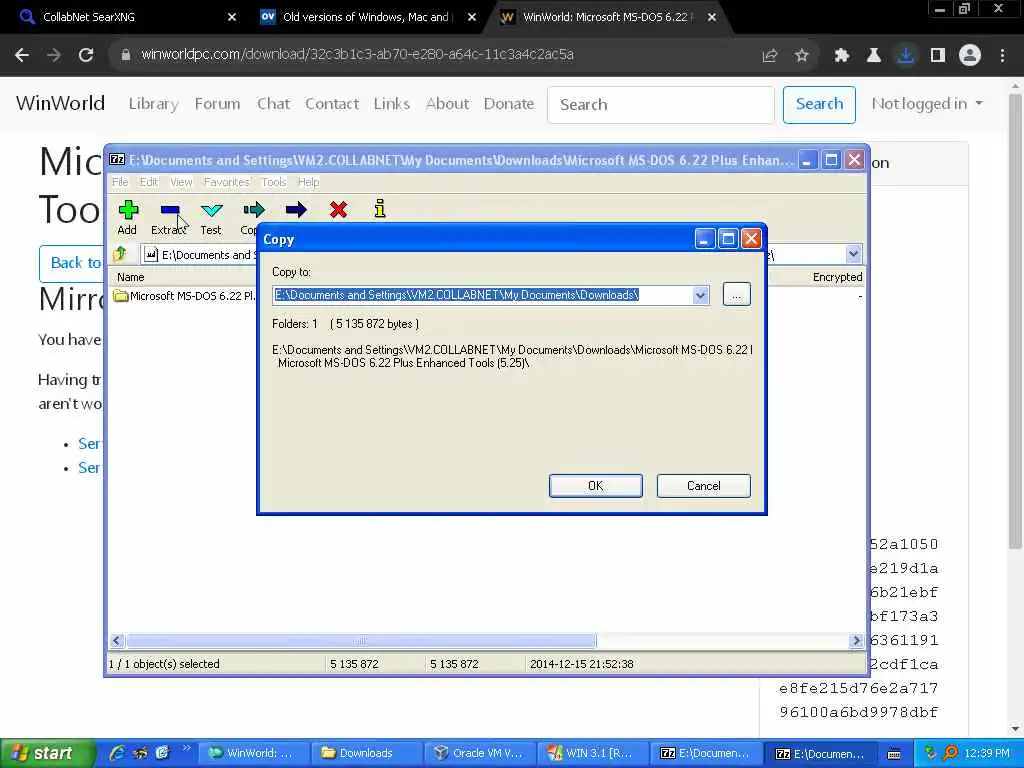Click the WinWorld search input field
Viewport: 1024px width, 768px height.
click(x=661, y=104)
